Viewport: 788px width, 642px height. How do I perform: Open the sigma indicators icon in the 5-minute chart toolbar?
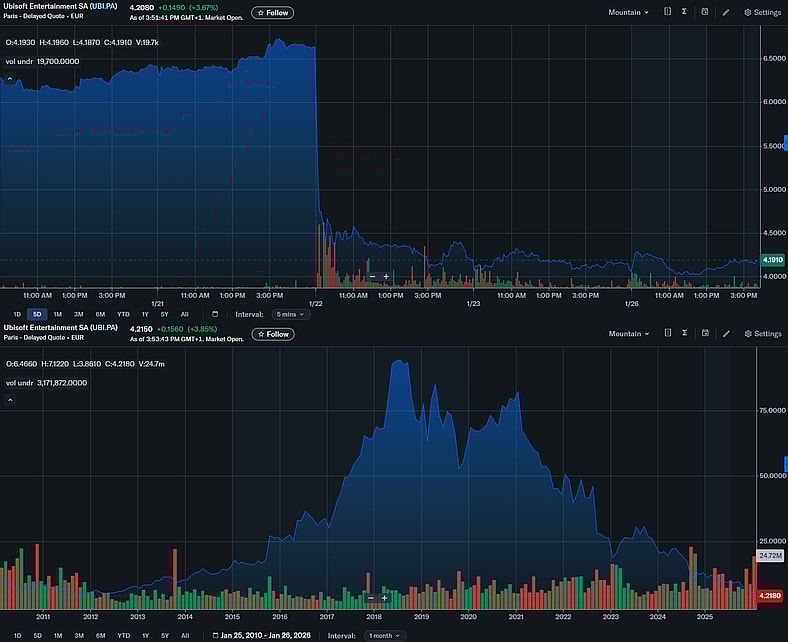coord(684,12)
